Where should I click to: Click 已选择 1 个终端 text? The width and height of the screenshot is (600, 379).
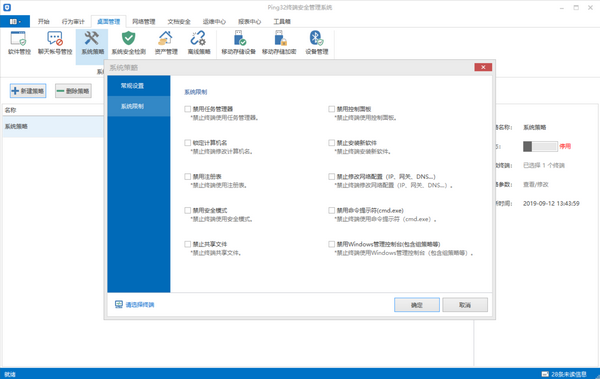(x=544, y=165)
